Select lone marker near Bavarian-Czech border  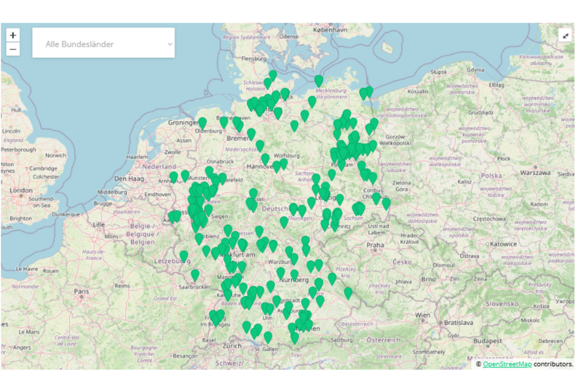click(x=348, y=292)
